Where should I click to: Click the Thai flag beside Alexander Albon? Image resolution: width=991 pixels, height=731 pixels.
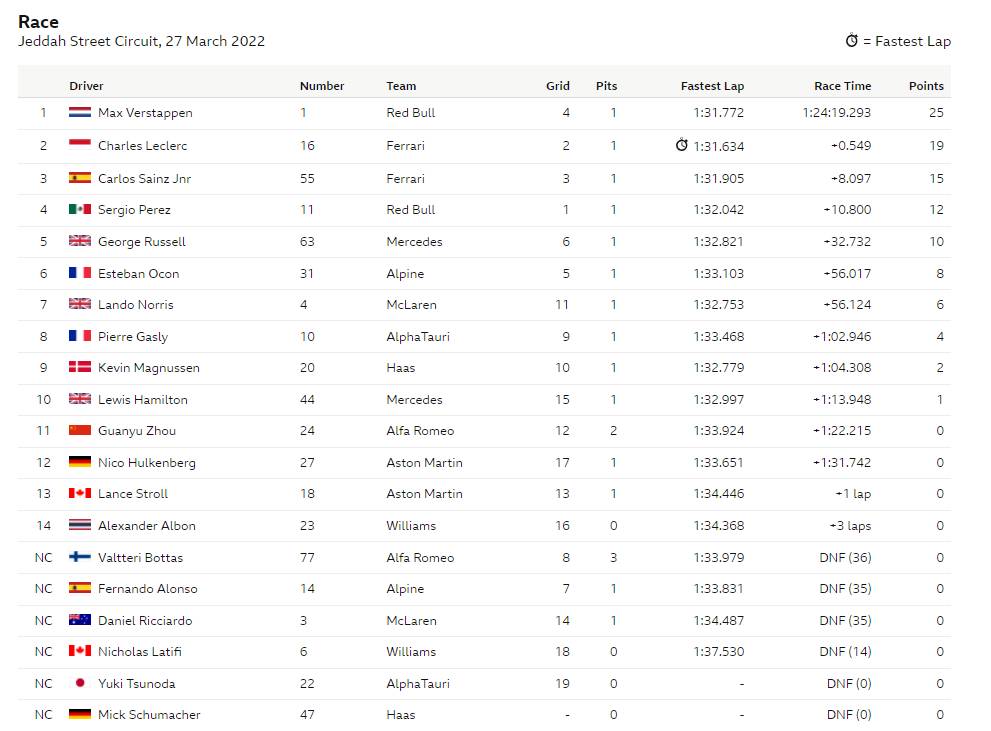click(80, 524)
